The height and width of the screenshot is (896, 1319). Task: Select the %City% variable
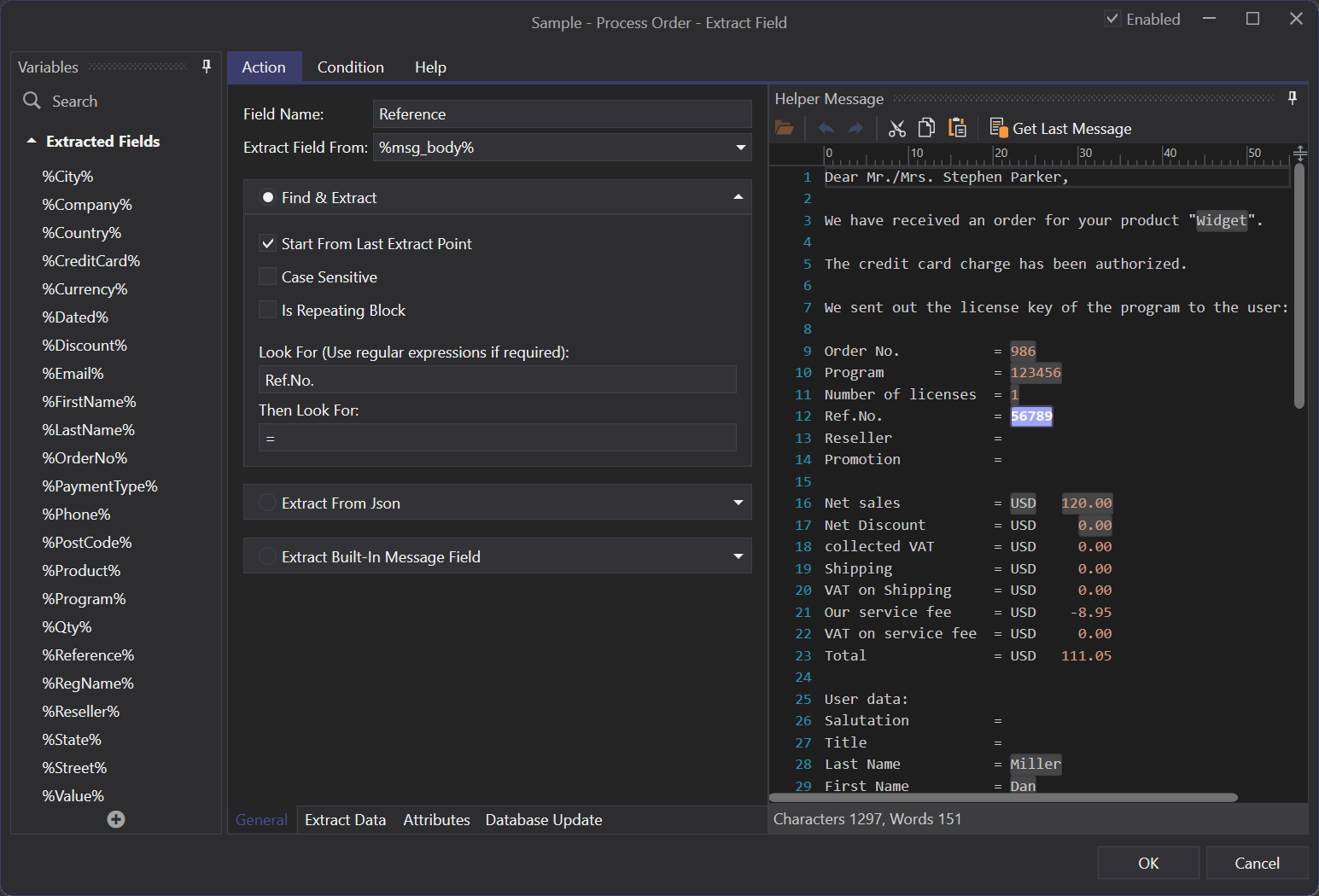67,176
